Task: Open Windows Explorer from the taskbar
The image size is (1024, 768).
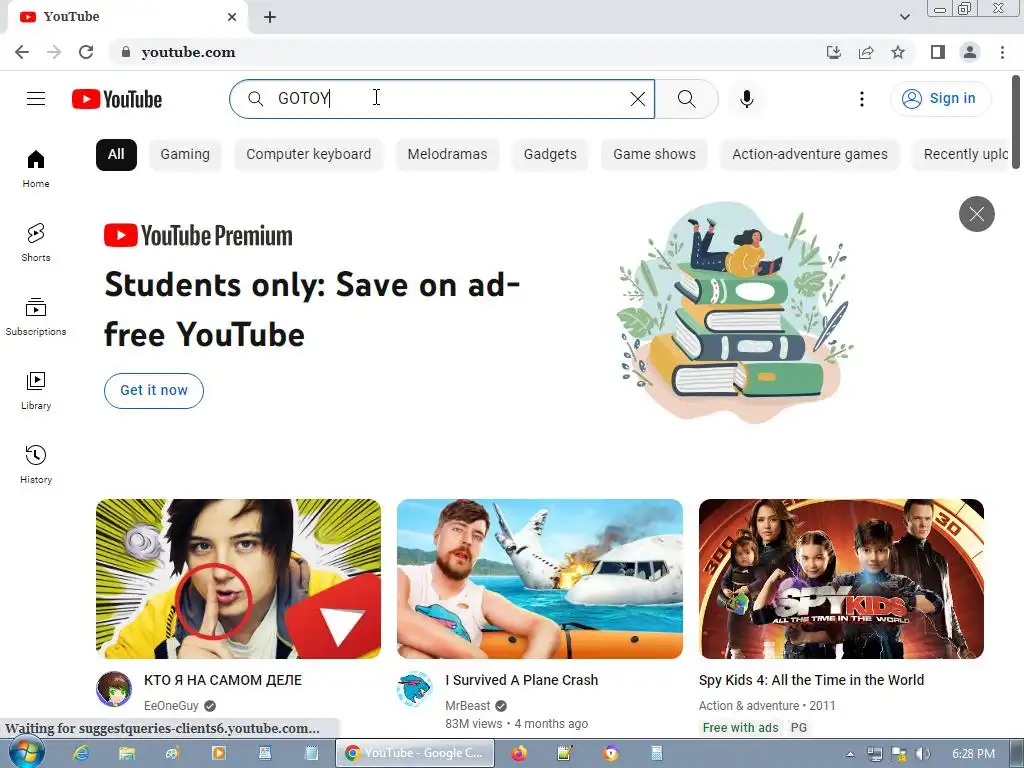Action: [x=127, y=753]
